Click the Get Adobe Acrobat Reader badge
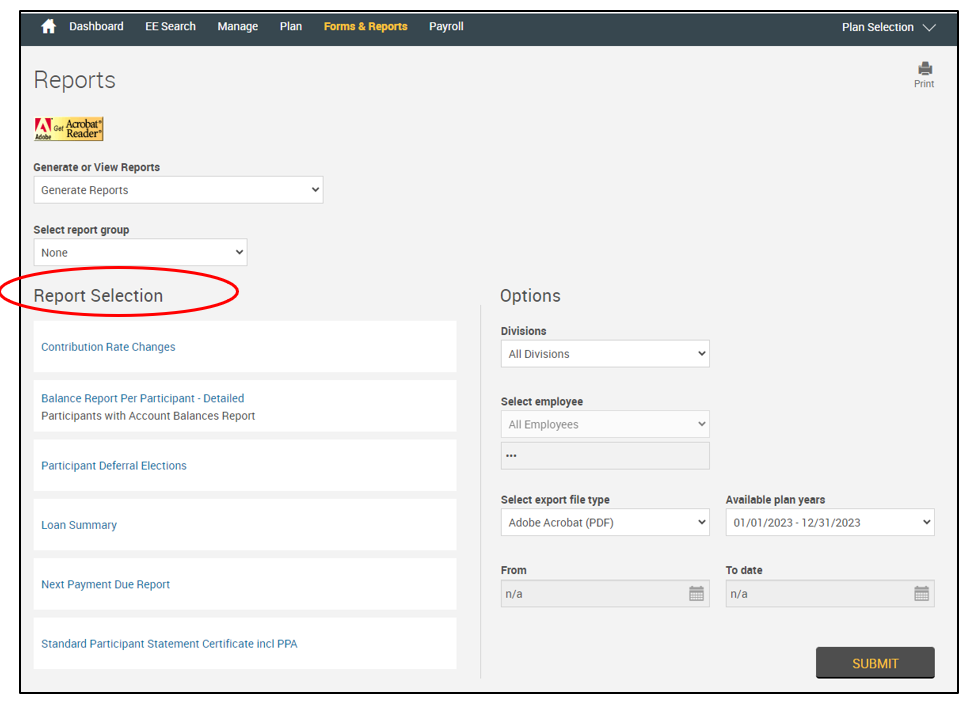This screenshot has width=970, height=706. [x=69, y=129]
